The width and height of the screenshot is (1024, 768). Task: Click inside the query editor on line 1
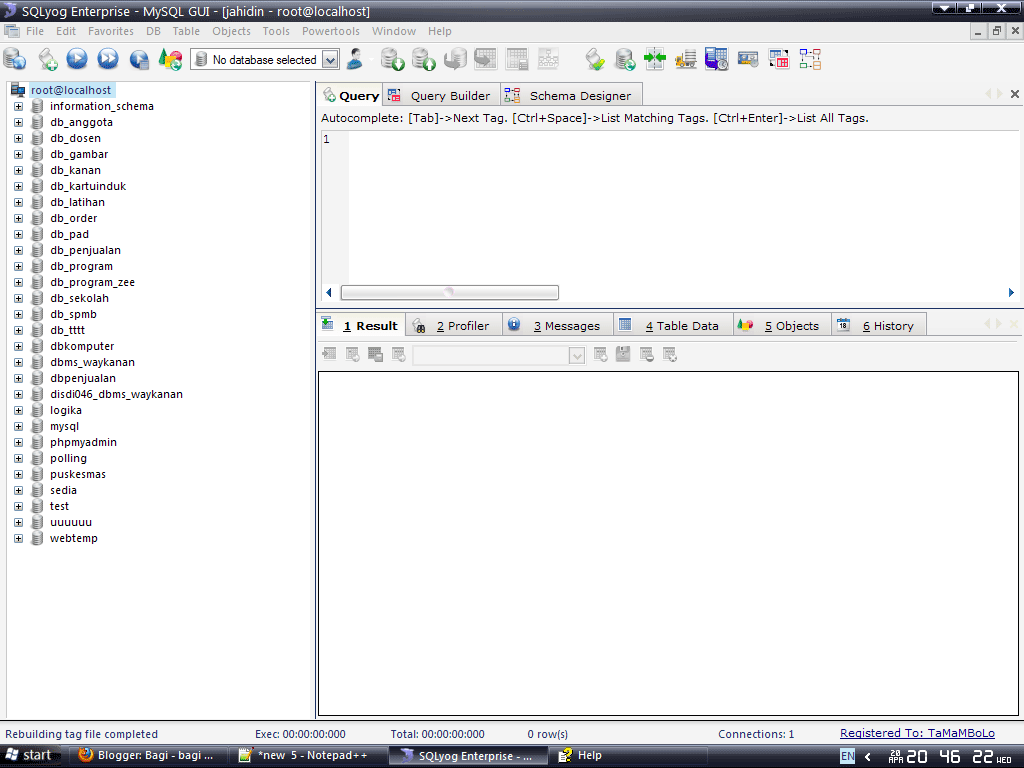pos(682,139)
